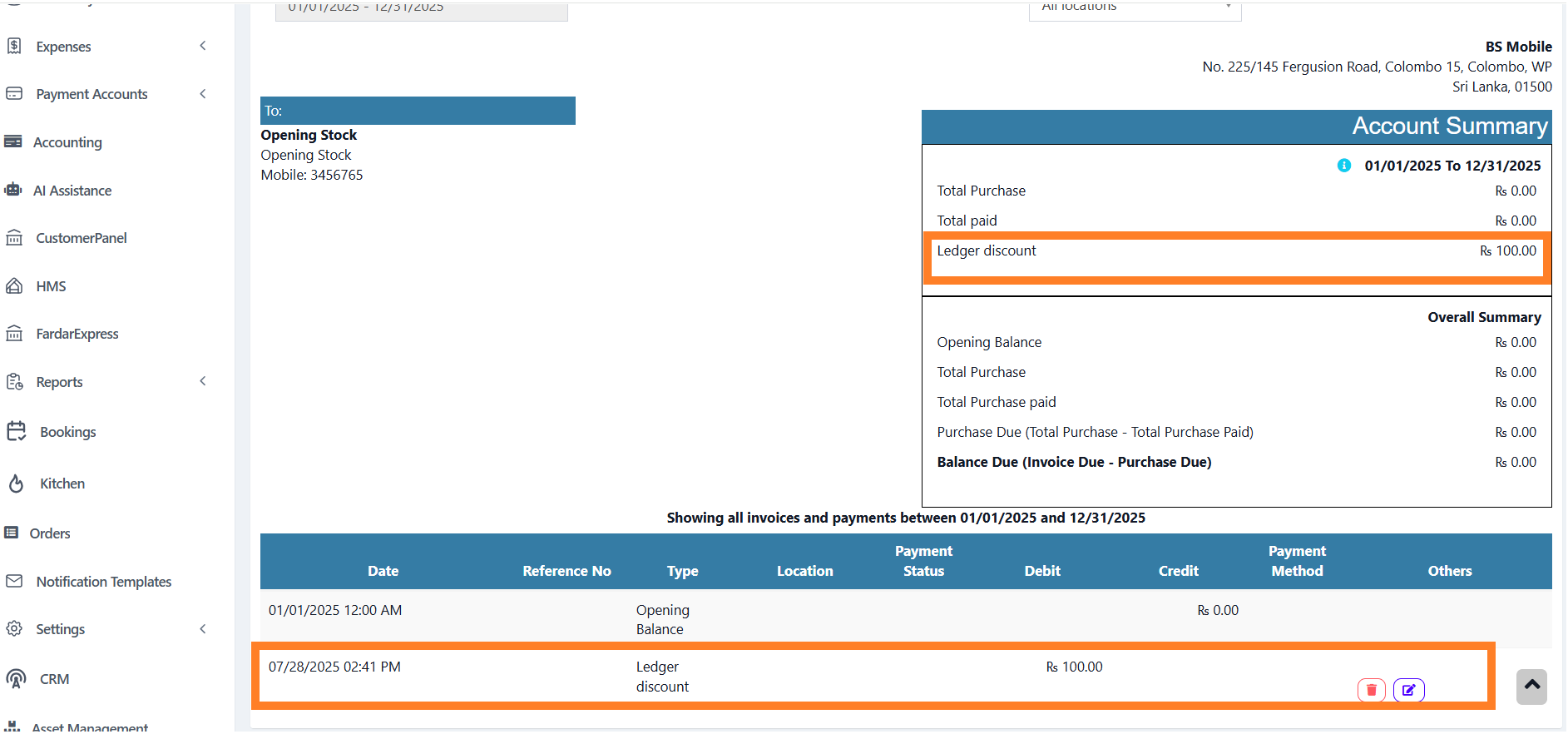Screen dimensions: 1568x734
Task: Expand the Reports submenu chevron
Action: pos(203,381)
